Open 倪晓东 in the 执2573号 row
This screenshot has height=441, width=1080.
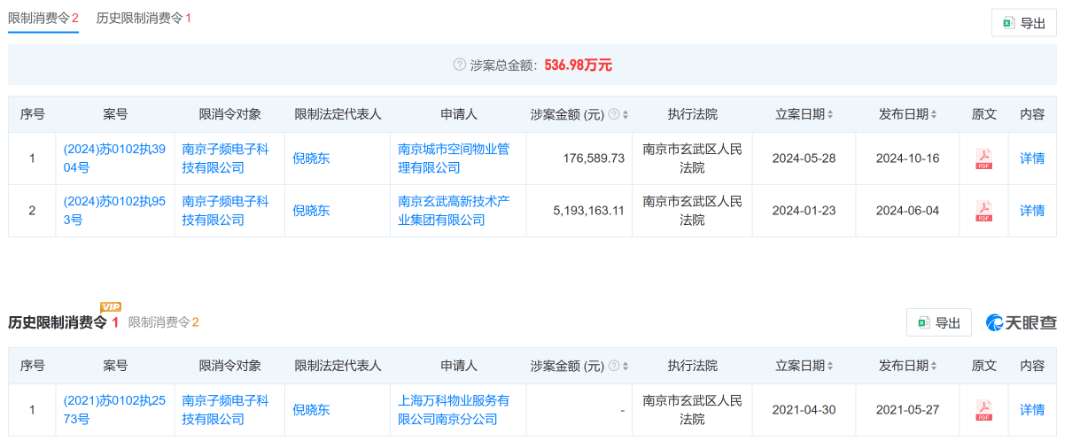(x=311, y=410)
